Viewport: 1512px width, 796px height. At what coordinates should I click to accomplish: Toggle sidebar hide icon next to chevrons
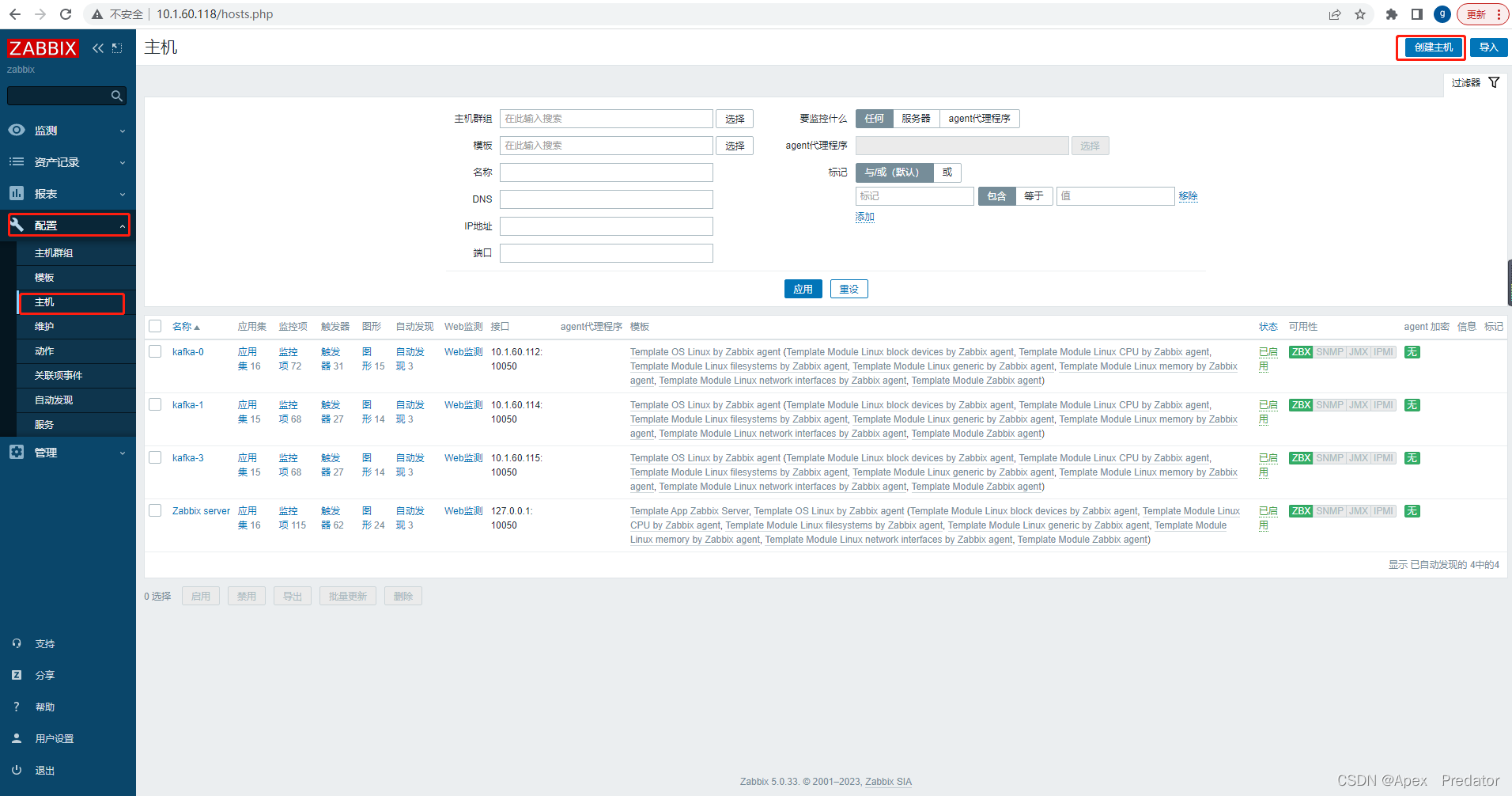117,48
